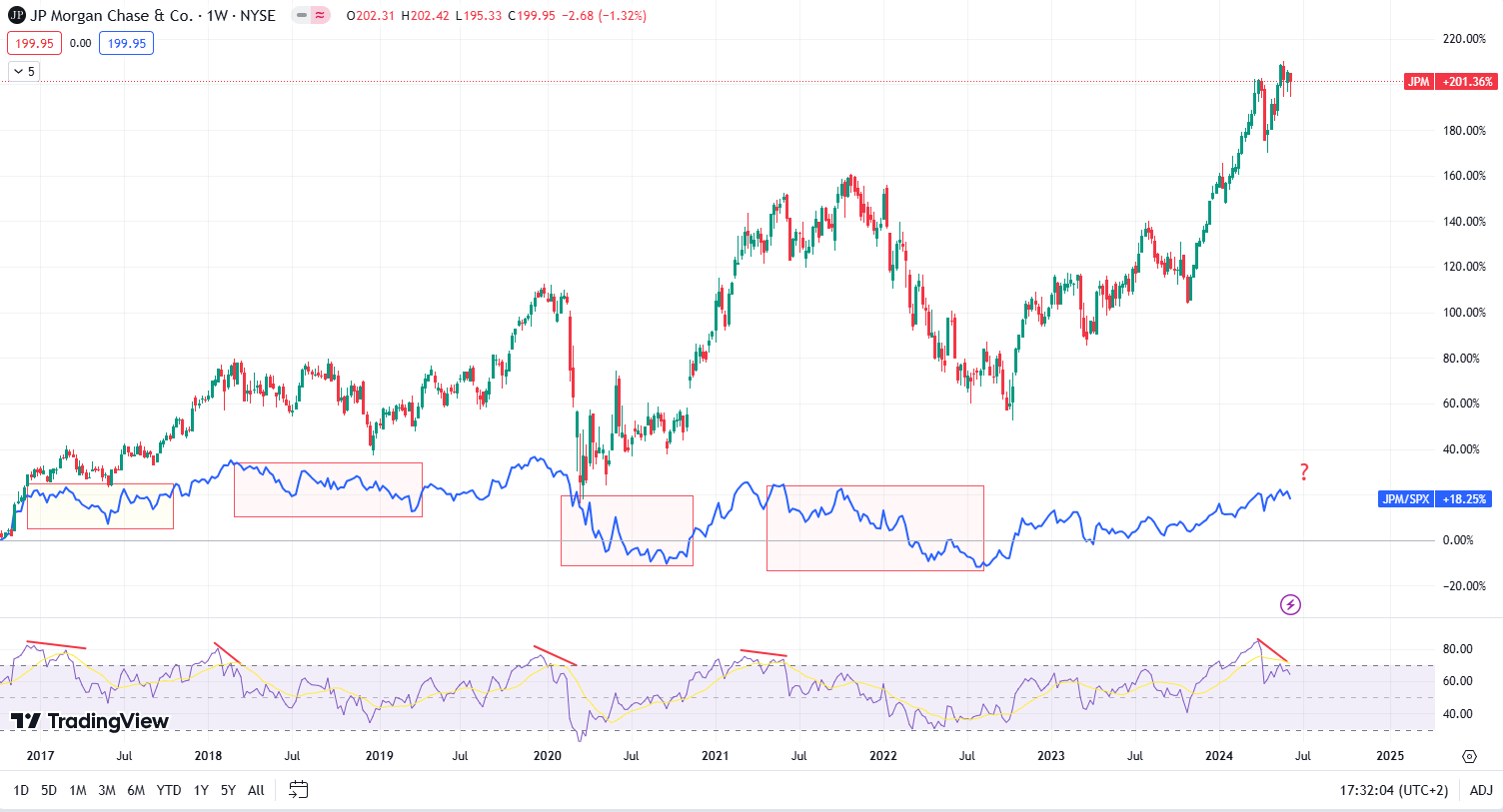Click the L195.33 low value
1503x812 pixels.
[x=479, y=16]
